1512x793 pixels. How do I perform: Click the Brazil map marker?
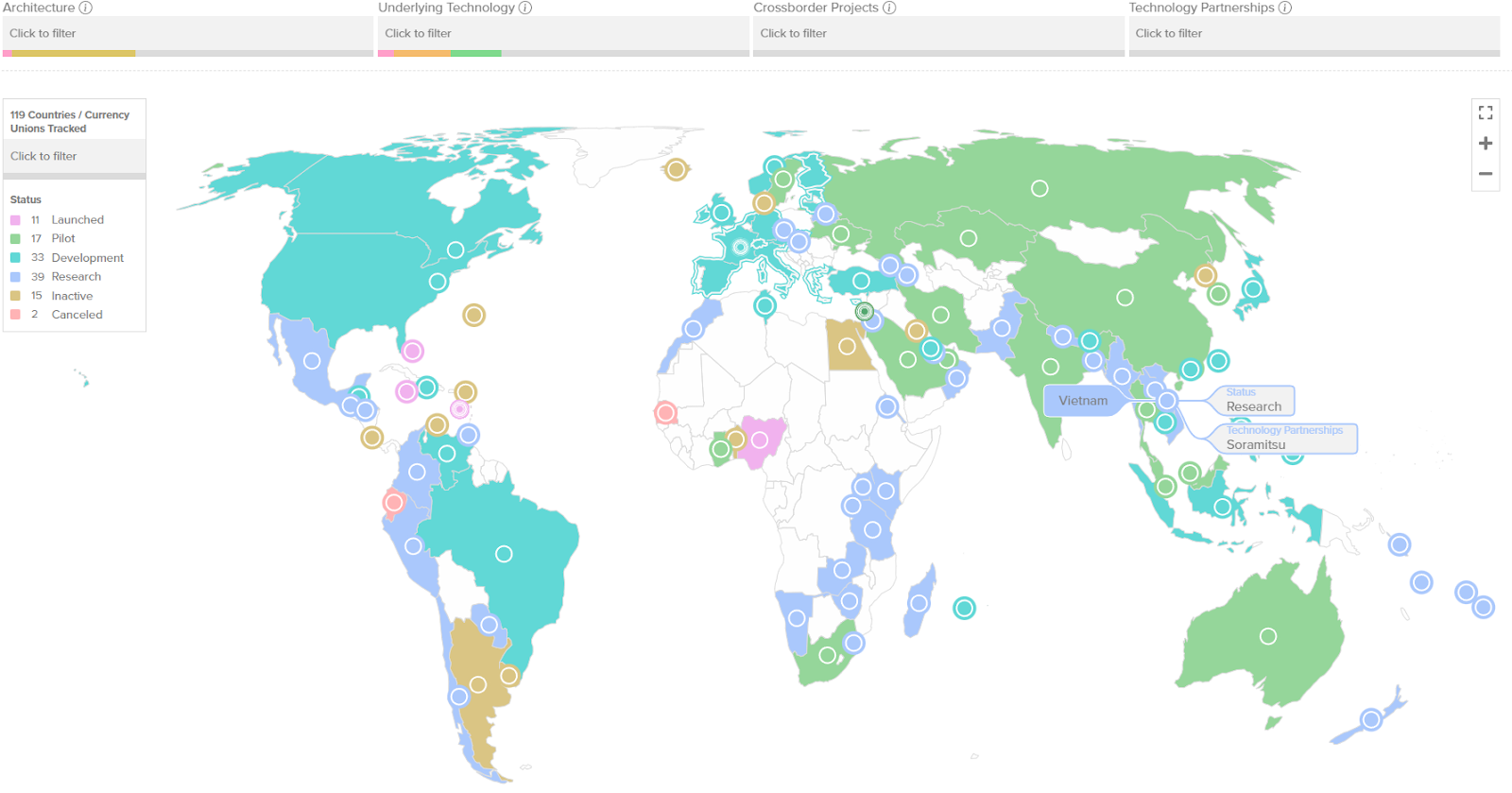point(504,554)
